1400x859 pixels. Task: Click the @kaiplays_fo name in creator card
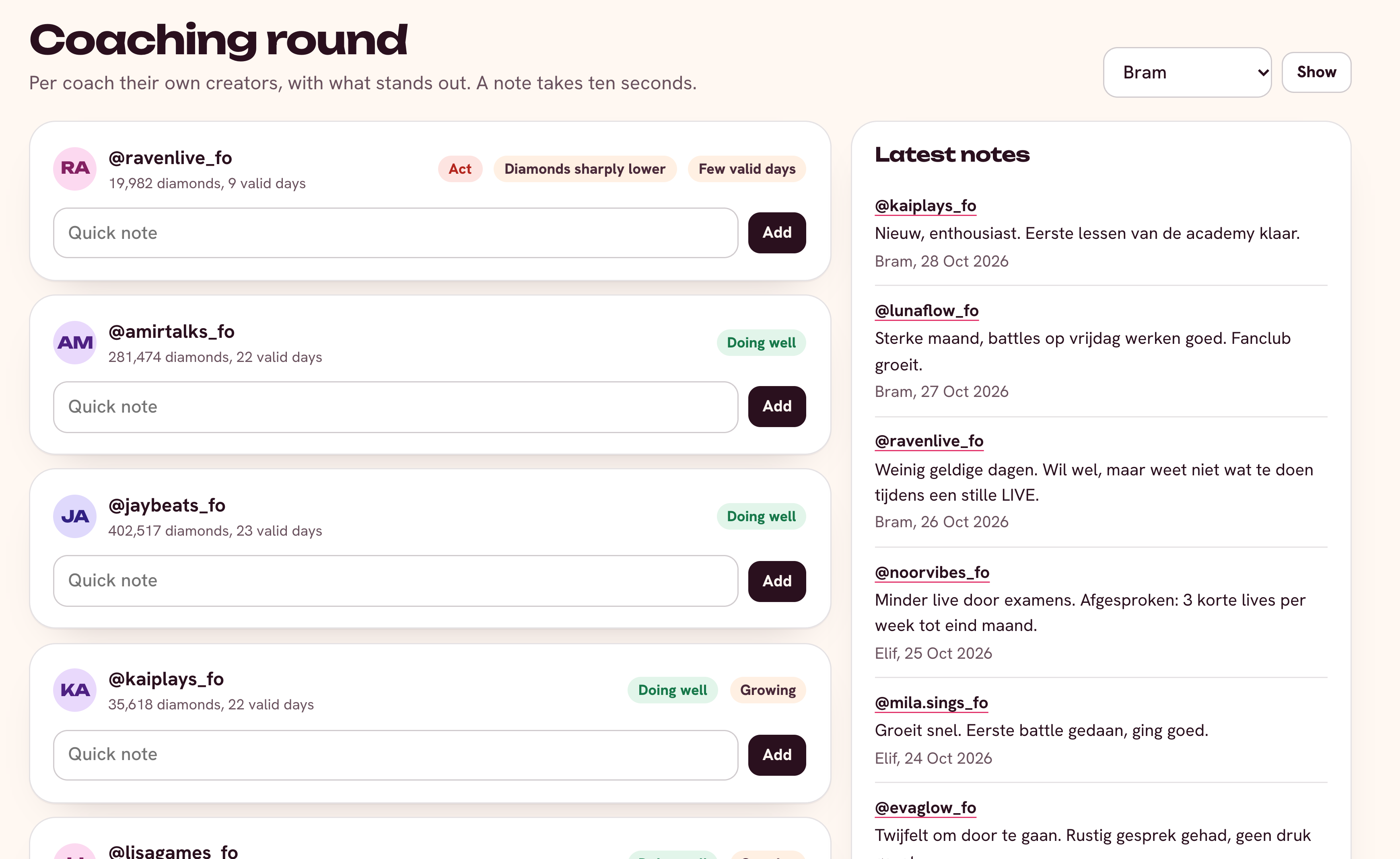tap(166, 680)
